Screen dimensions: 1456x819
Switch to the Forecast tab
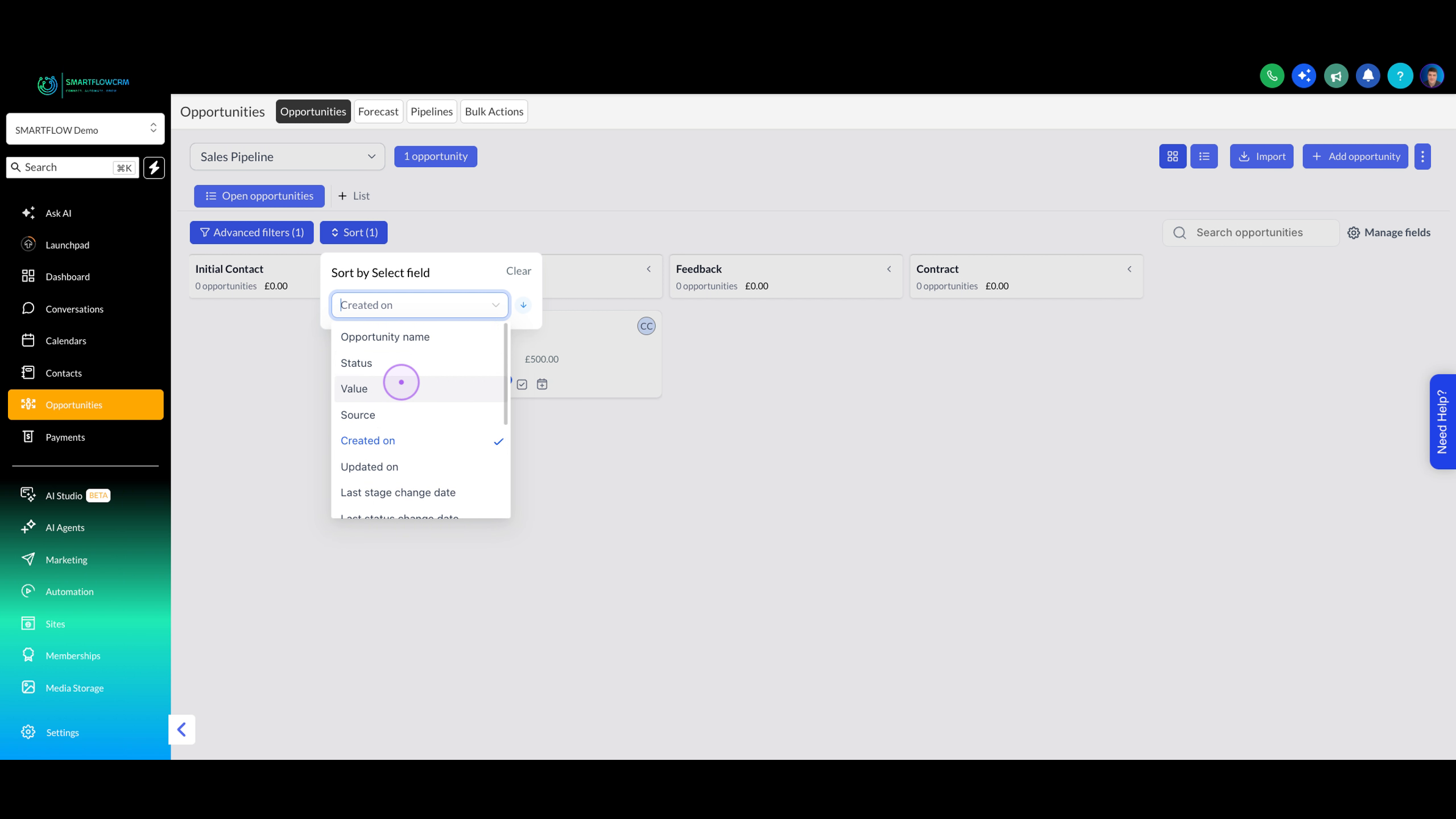378,111
